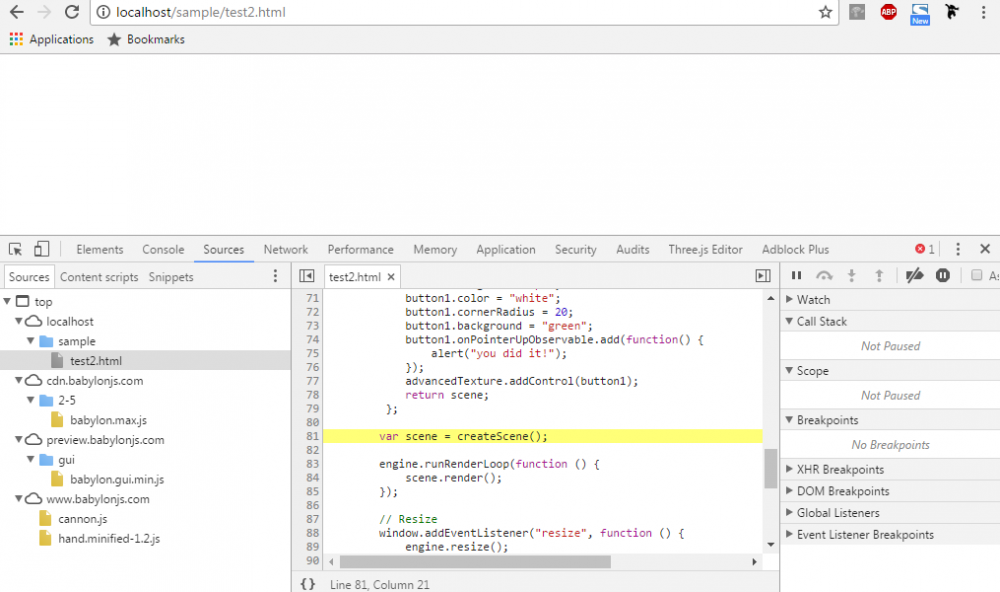The image size is (1000, 592).
Task: Click the step into function icon
Action: point(851,276)
